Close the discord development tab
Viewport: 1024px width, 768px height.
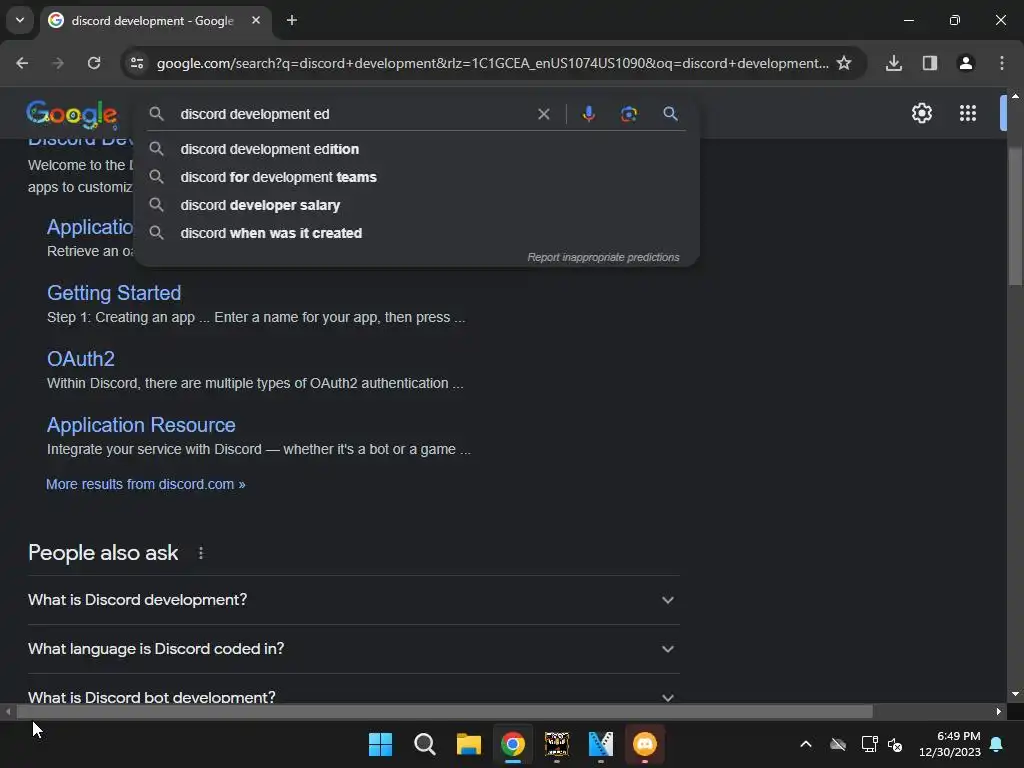[256, 20]
